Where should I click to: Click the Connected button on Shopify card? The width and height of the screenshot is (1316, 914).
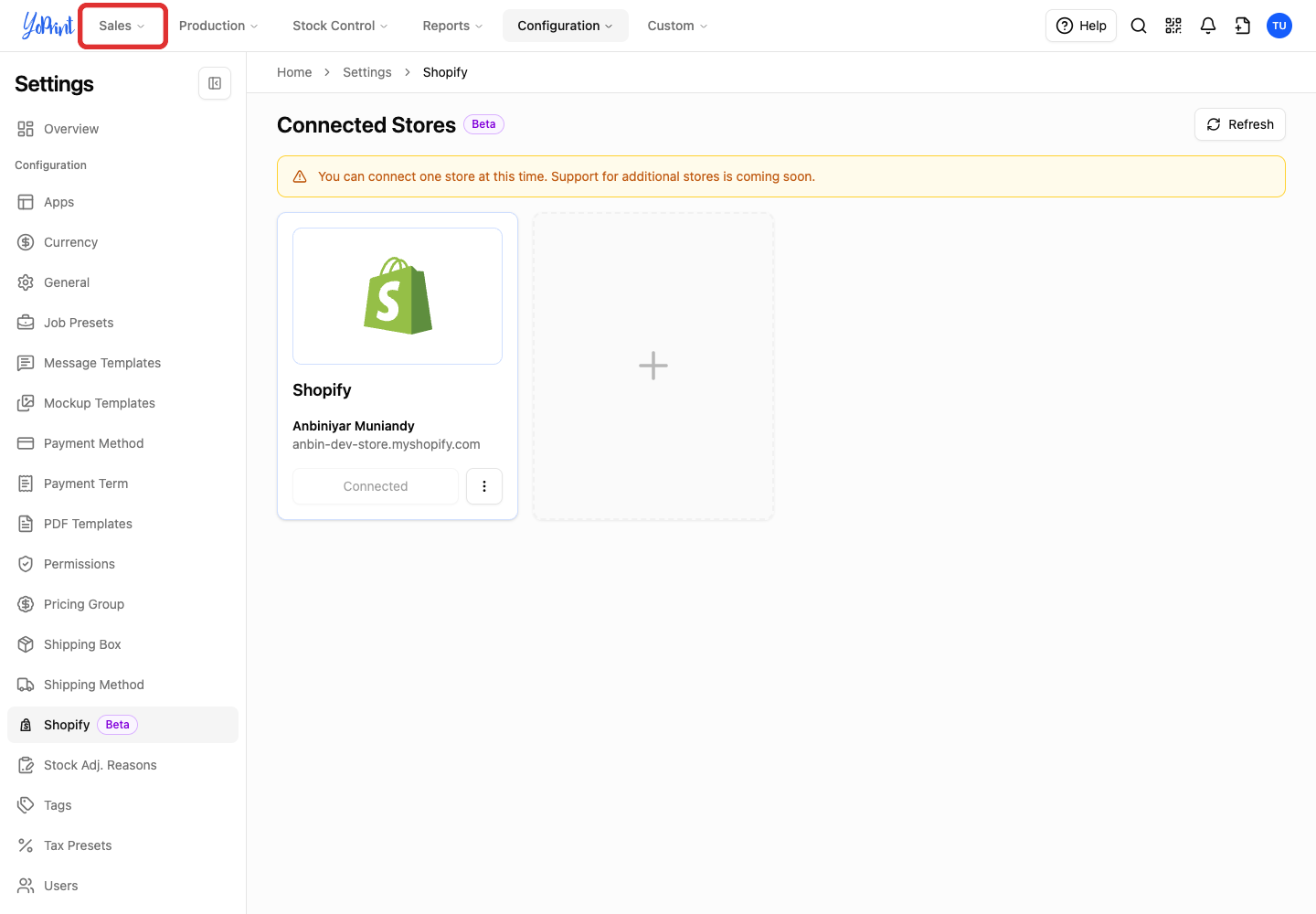(376, 486)
